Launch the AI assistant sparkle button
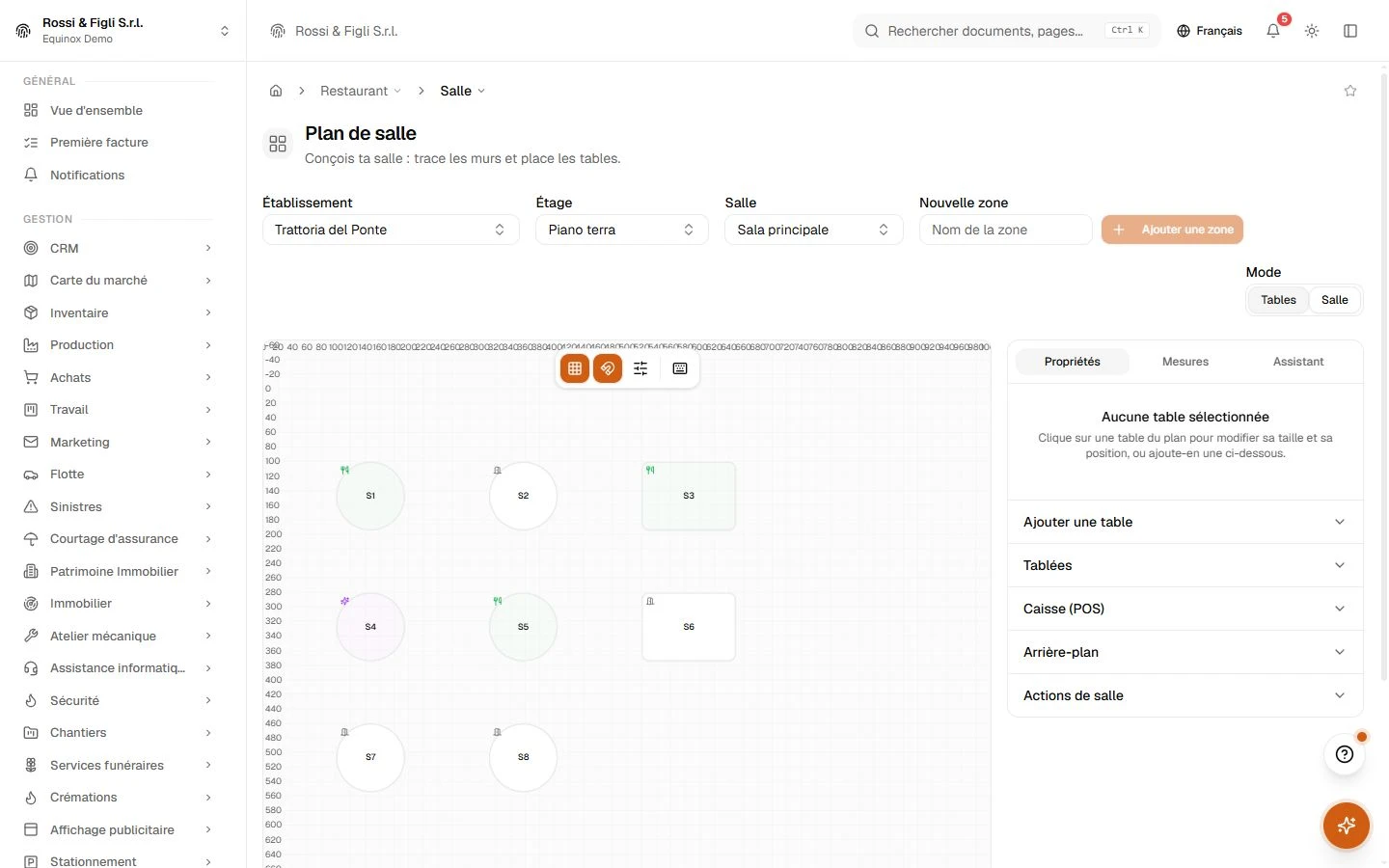 (x=1347, y=826)
